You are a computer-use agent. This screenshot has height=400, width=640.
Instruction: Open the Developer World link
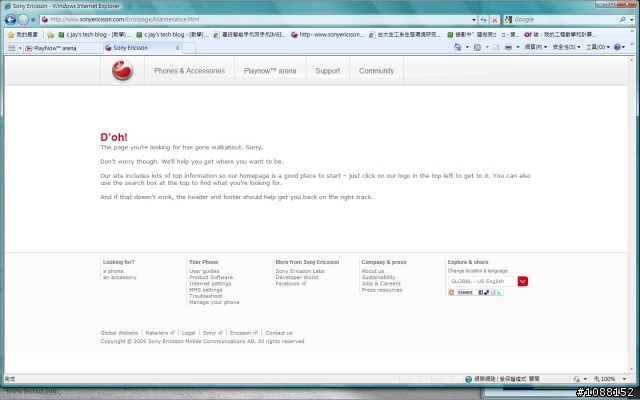click(x=297, y=277)
